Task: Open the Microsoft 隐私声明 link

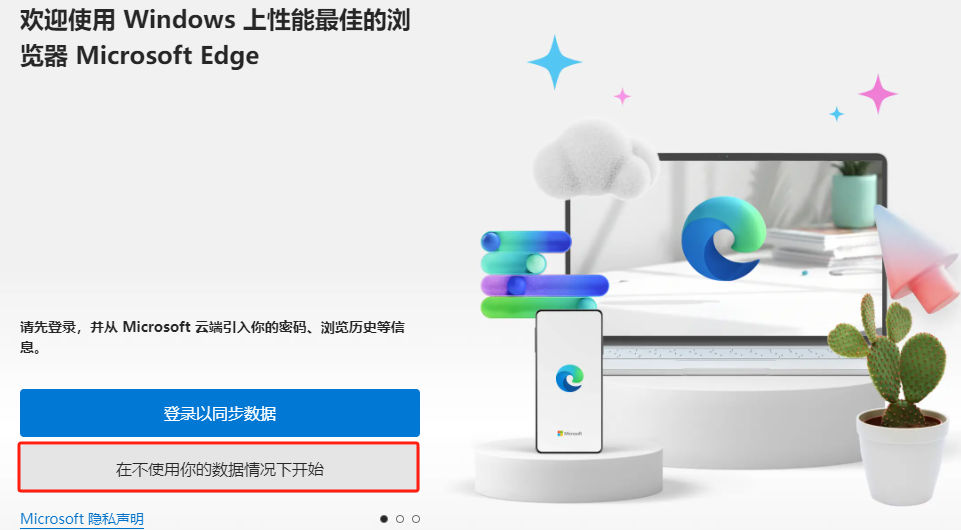Action: tap(82, 519)
